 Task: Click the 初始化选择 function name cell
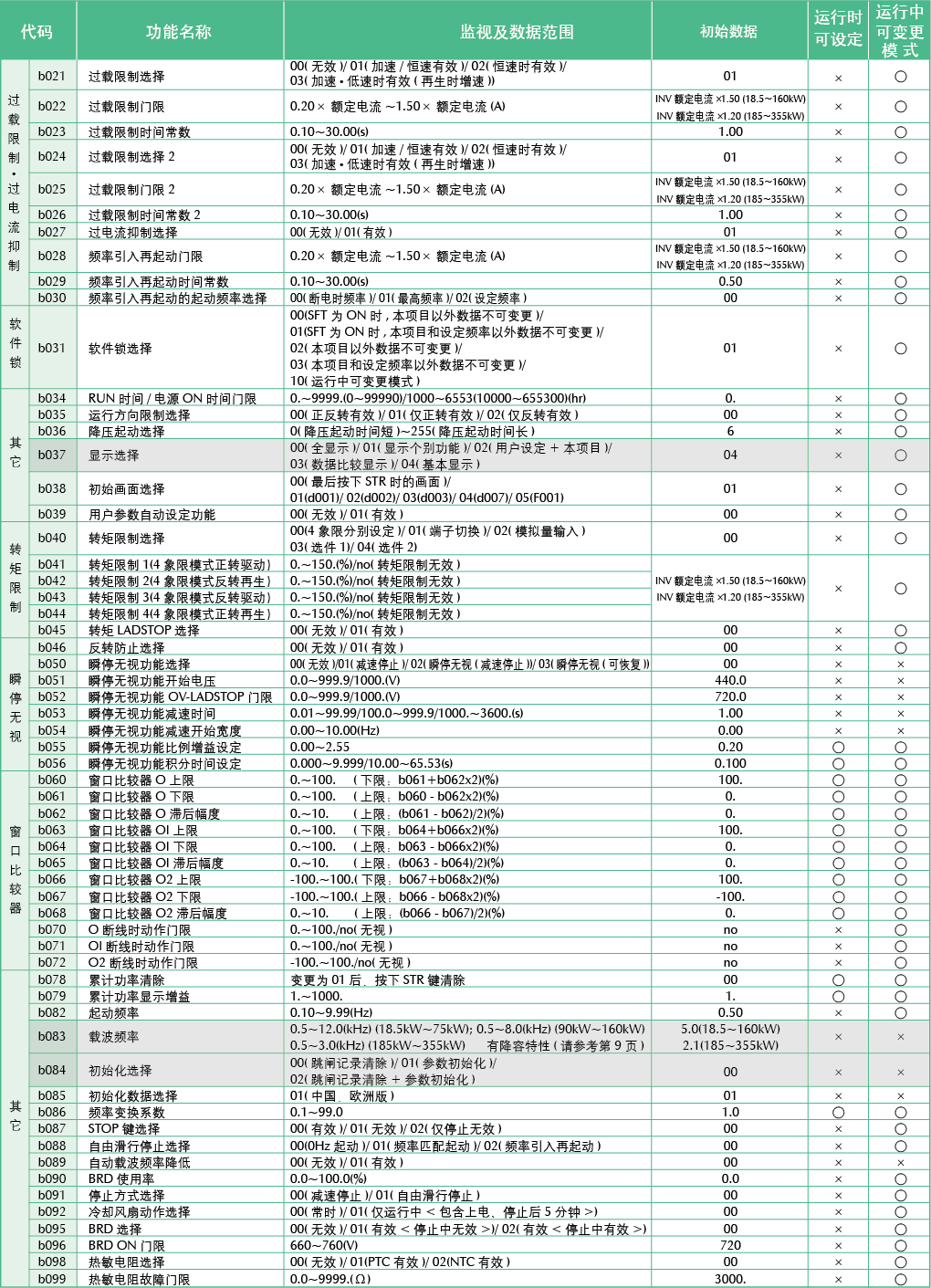point(120,1071)
